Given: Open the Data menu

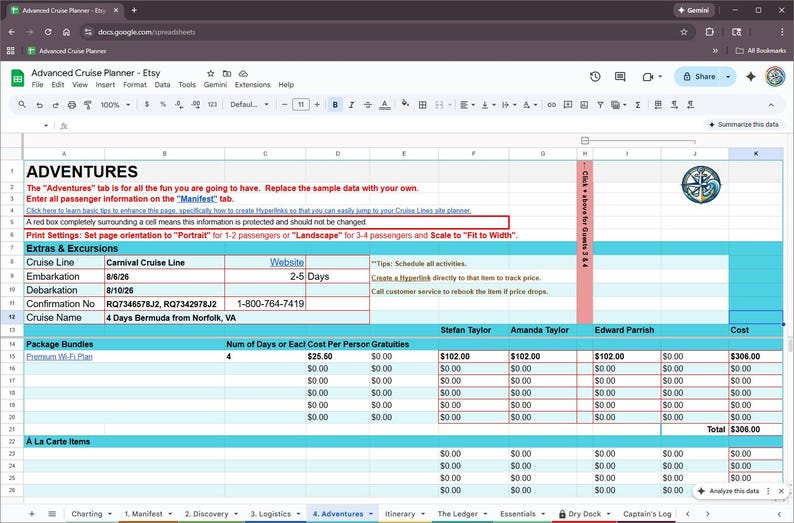Looking at the screenshot, I should coord(163,85).
